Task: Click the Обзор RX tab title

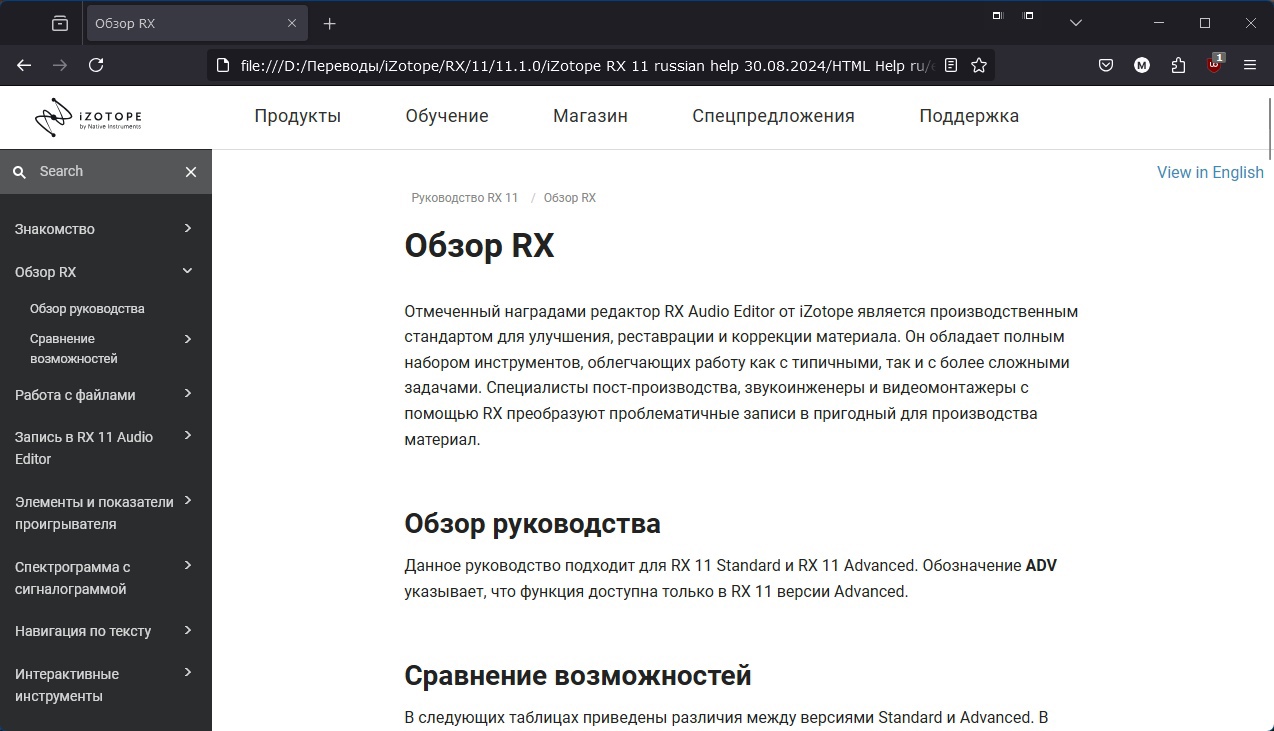Action: pos(125,23)
